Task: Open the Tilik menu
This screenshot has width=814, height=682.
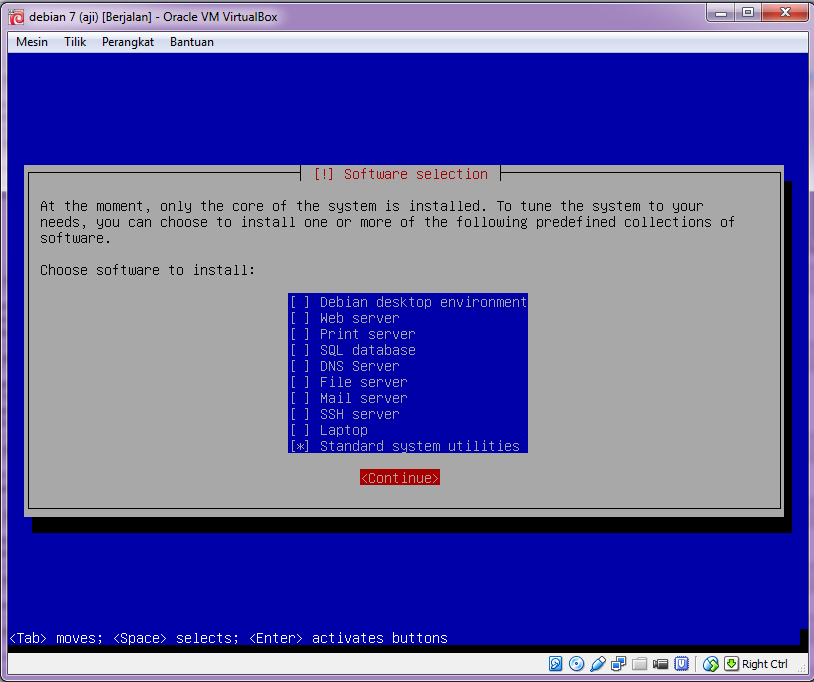Action: [x=75, y=42]
